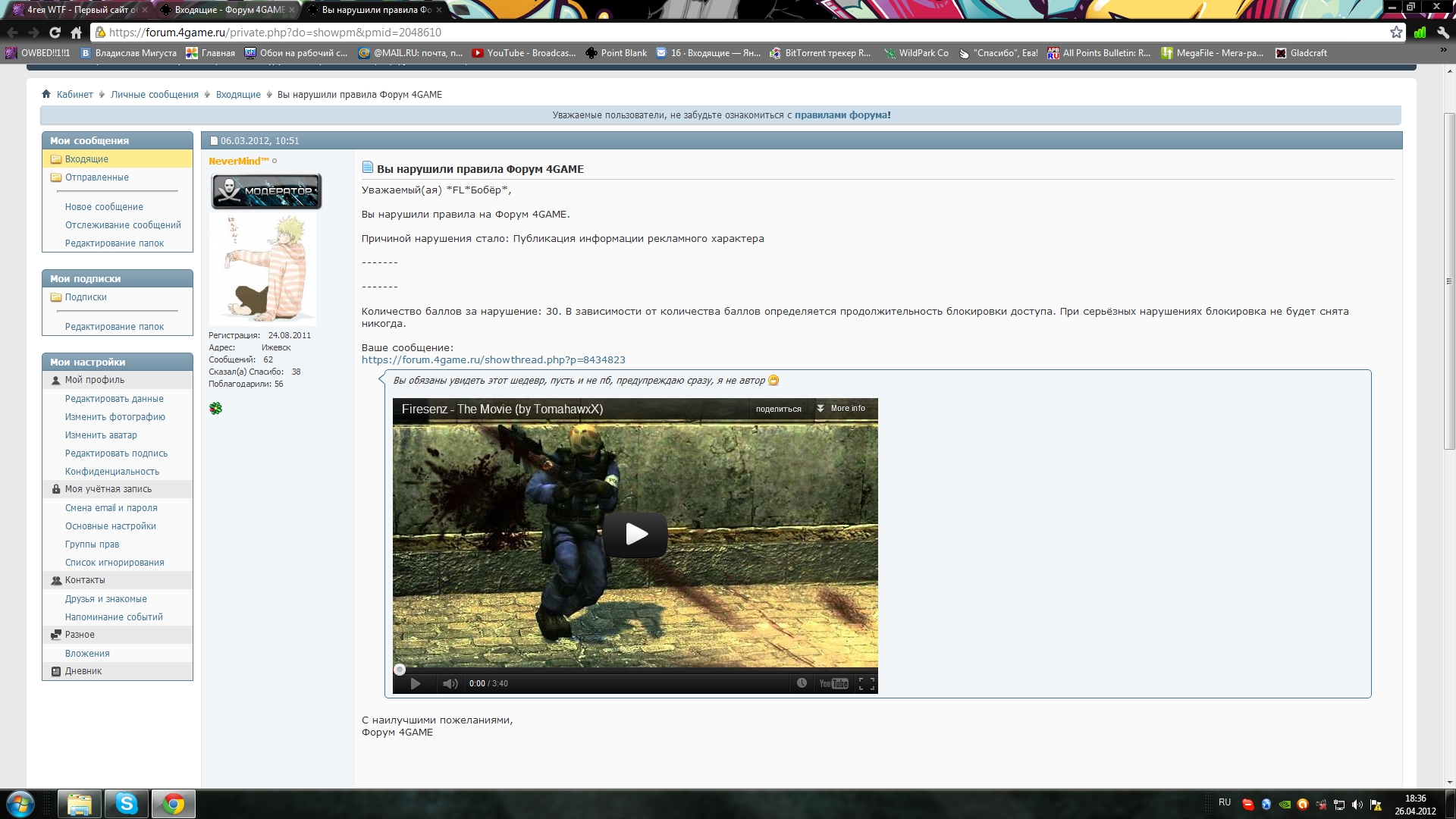Screen dimensions: 1456x819
Task: Open Отправленные folder in sidebar
Action: 96,177
